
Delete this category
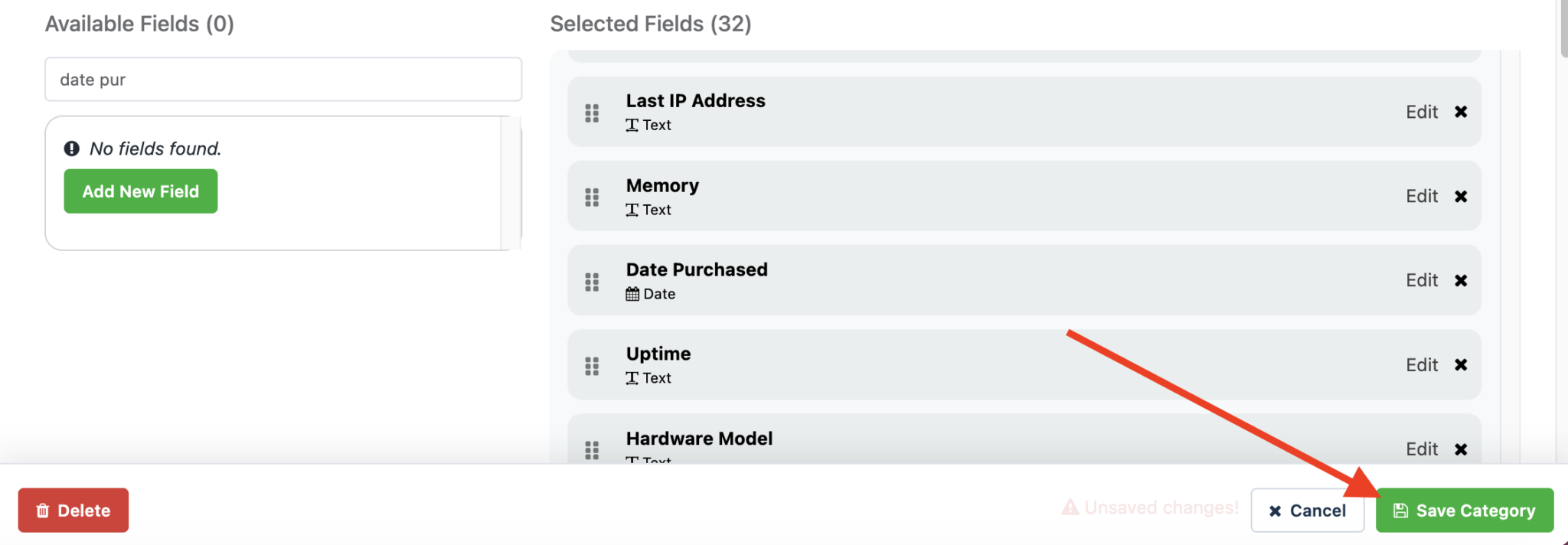(73, 510)
